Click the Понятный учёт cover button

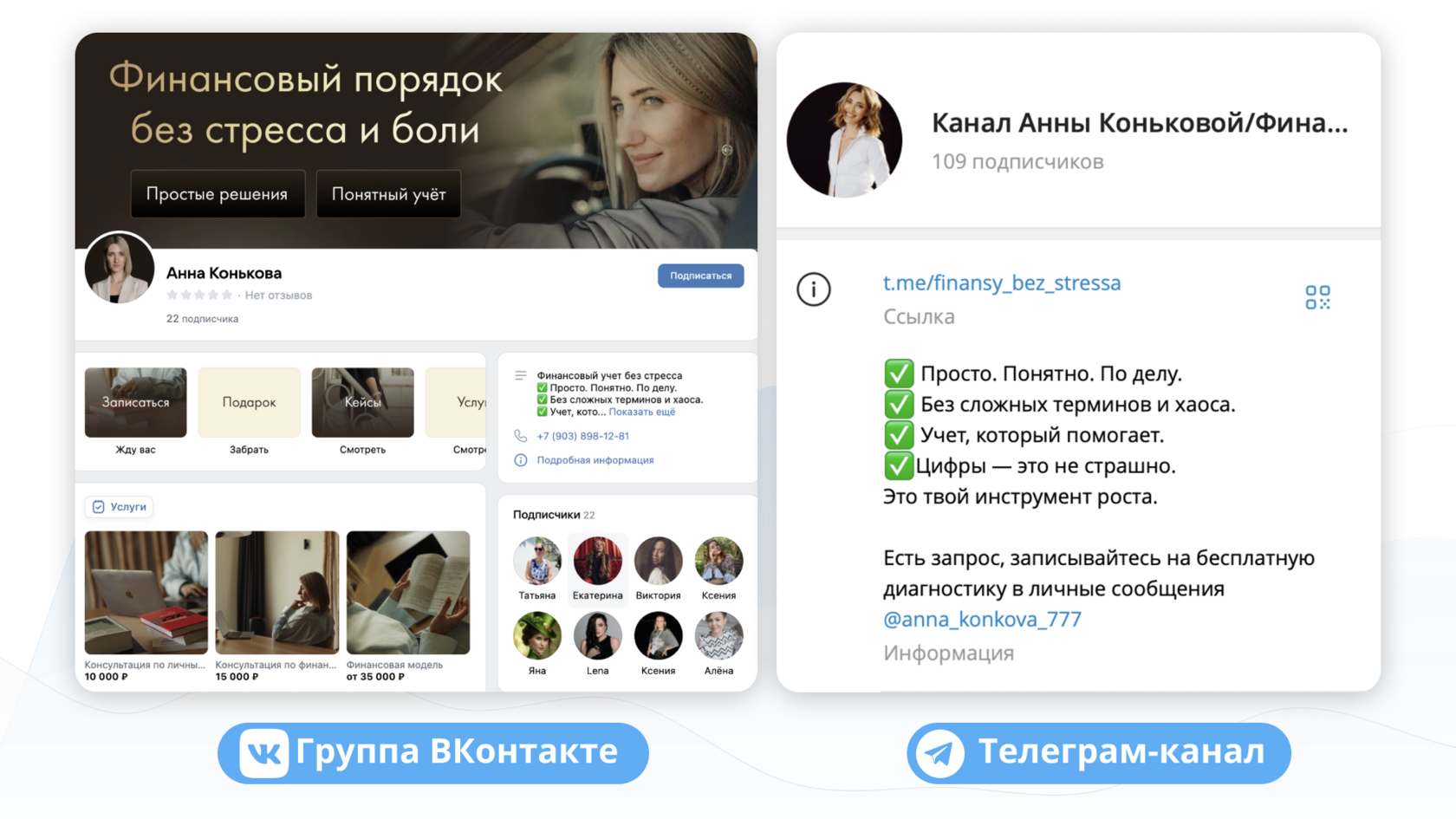coord(388,194)
